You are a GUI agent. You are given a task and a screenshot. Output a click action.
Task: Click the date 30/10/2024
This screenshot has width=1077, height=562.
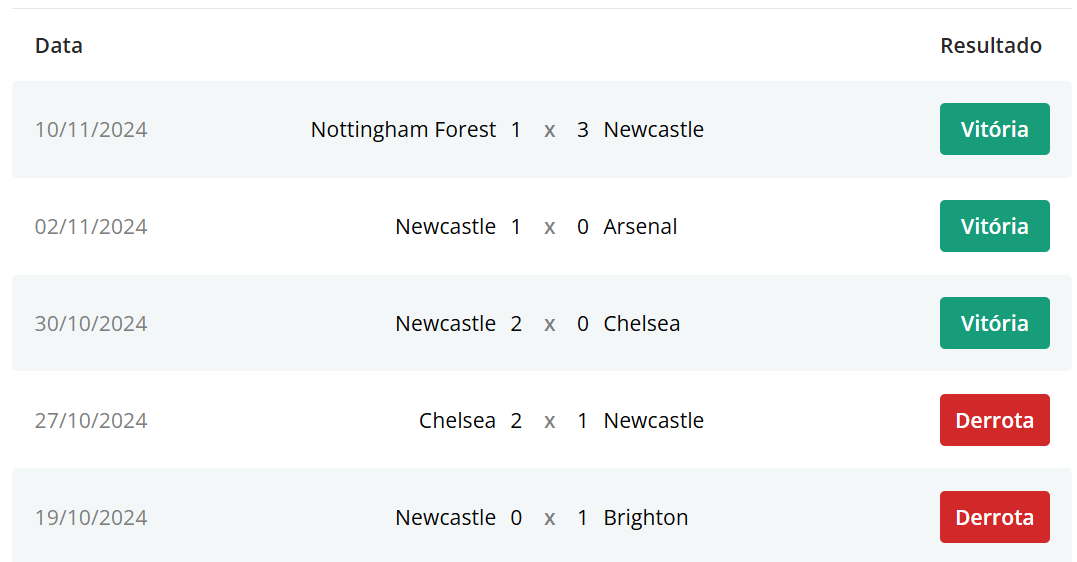(91, 324)
